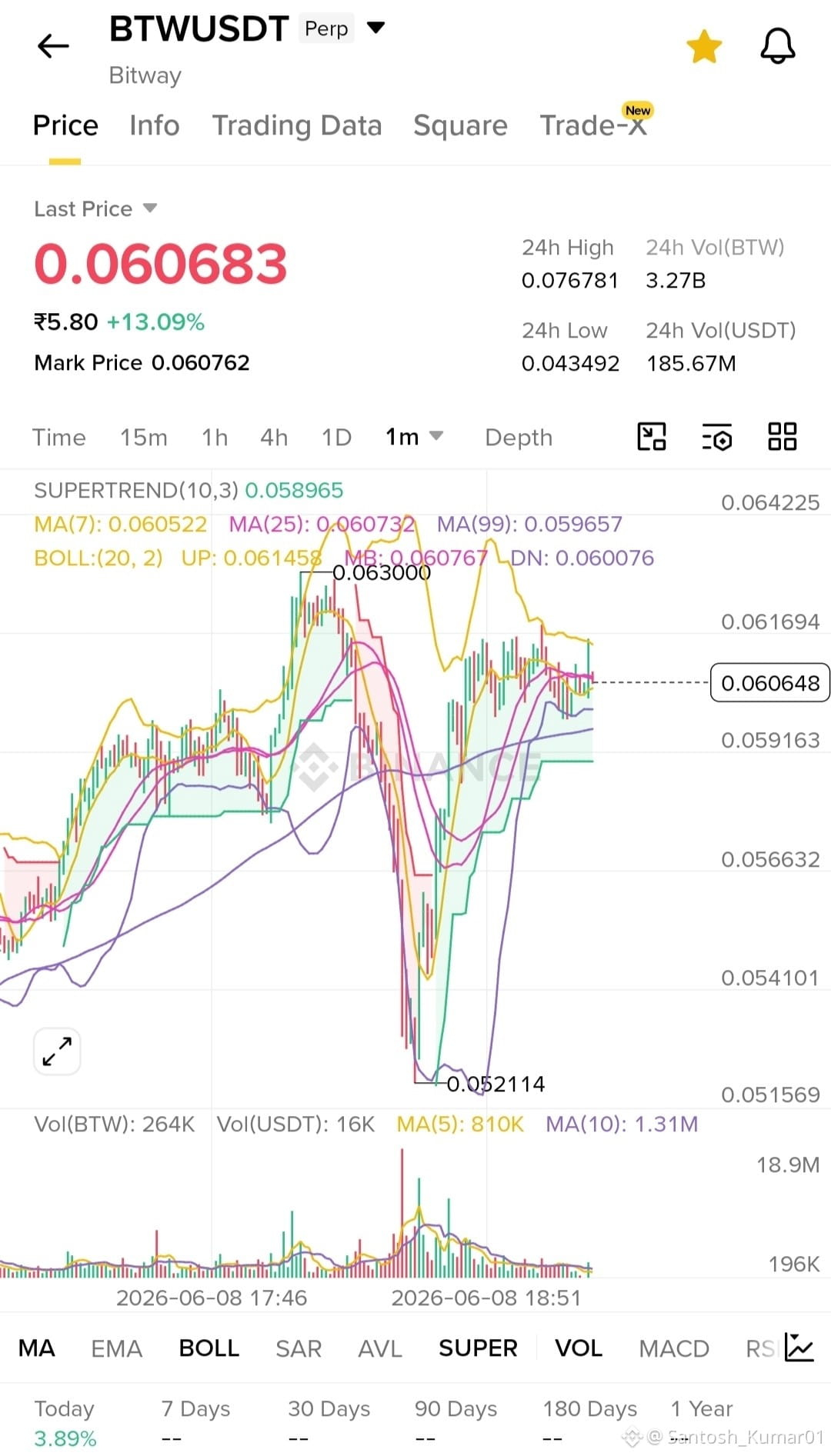Click the Vol(BTW): 264K legend

pos(115,1124)
